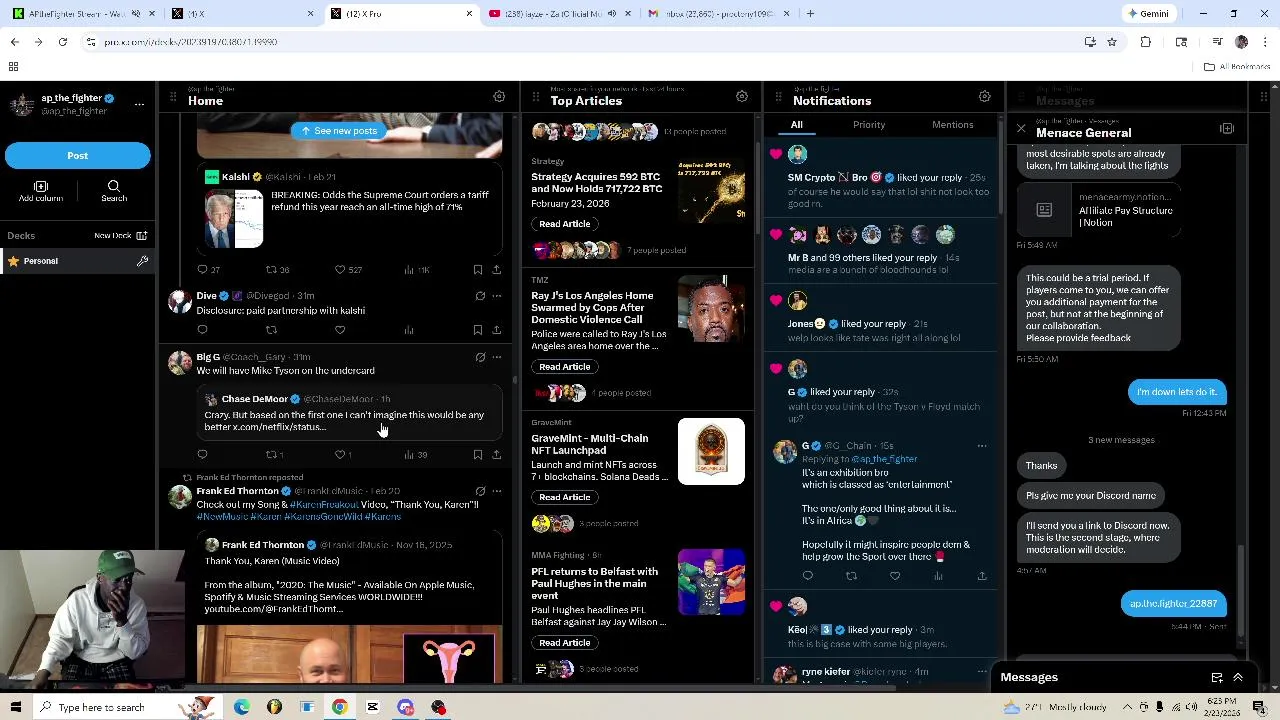This screenshot has width=1280, height=720.
Task: Select the All notifications tab
Action: coord(797,125)
